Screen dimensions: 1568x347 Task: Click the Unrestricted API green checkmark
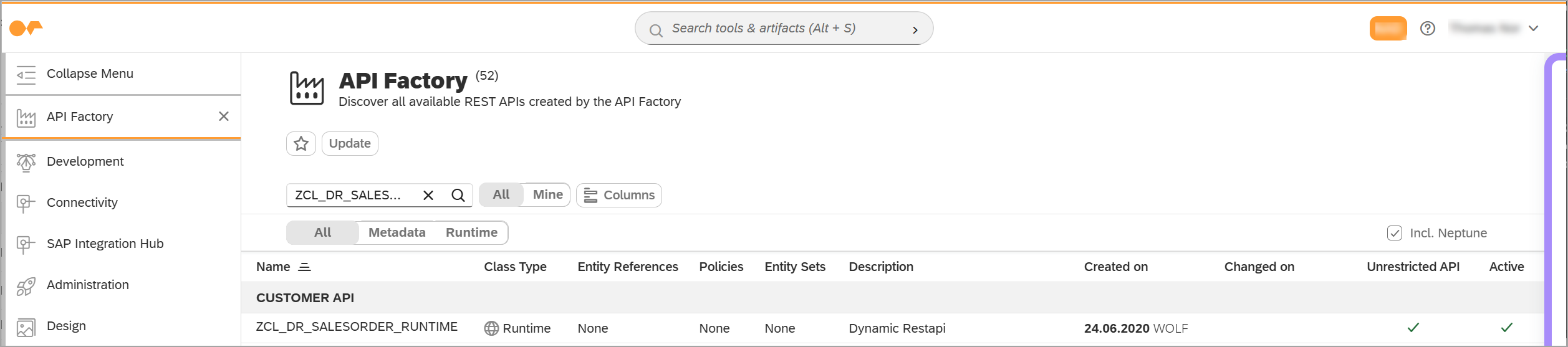click(x=1413, y=328)
